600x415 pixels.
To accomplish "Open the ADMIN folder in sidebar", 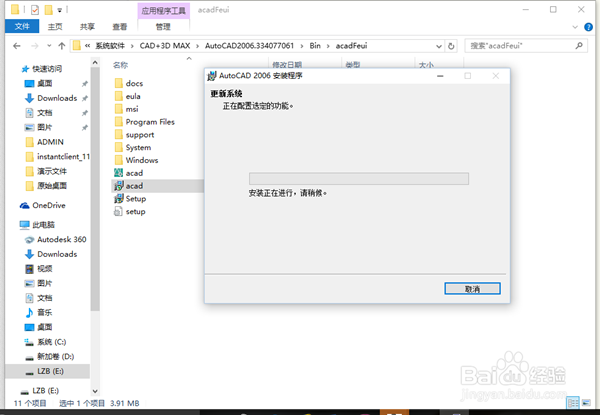I will (x=44, y=142).
